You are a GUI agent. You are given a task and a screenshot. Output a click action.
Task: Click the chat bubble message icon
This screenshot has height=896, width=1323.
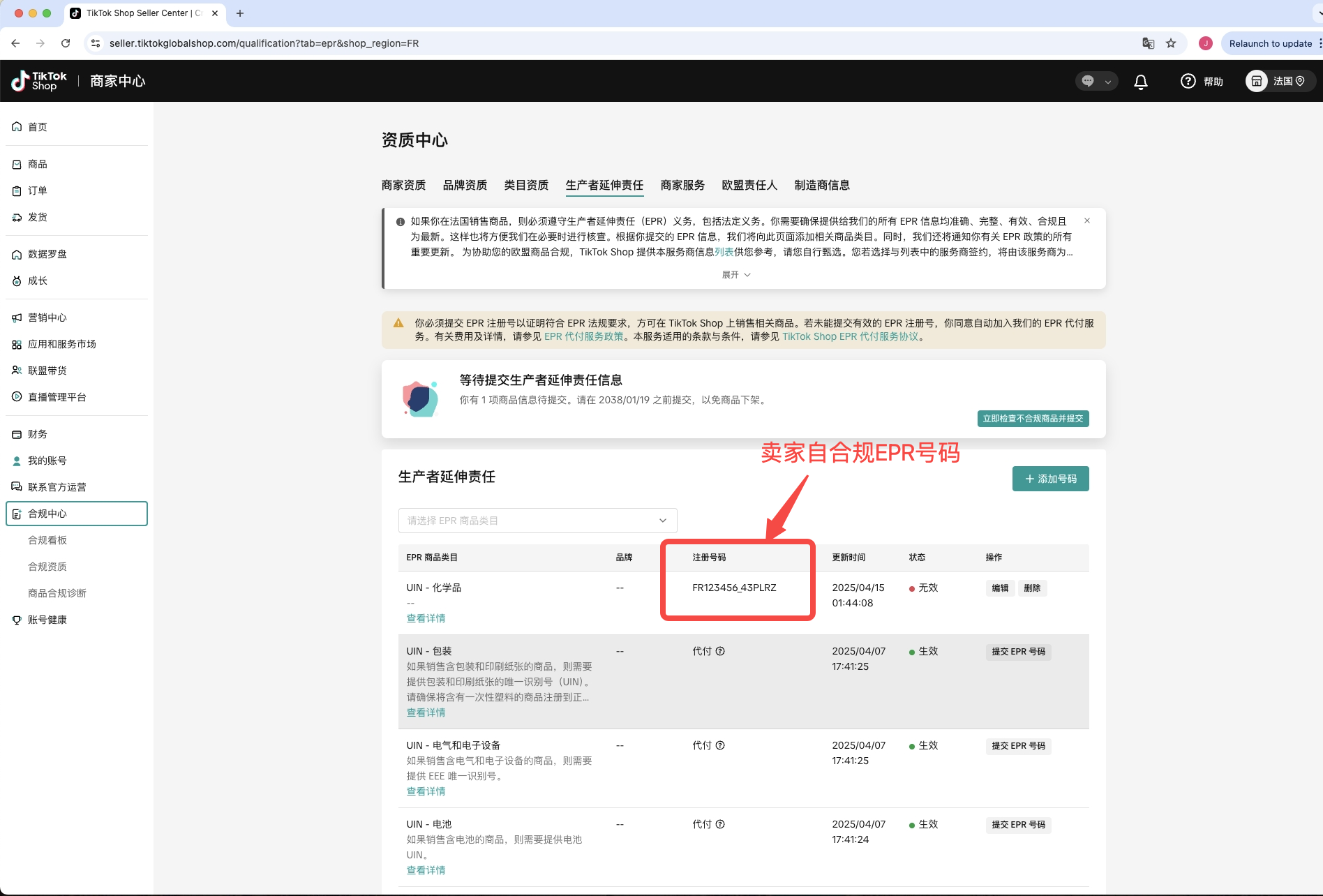coord(1088,82)
